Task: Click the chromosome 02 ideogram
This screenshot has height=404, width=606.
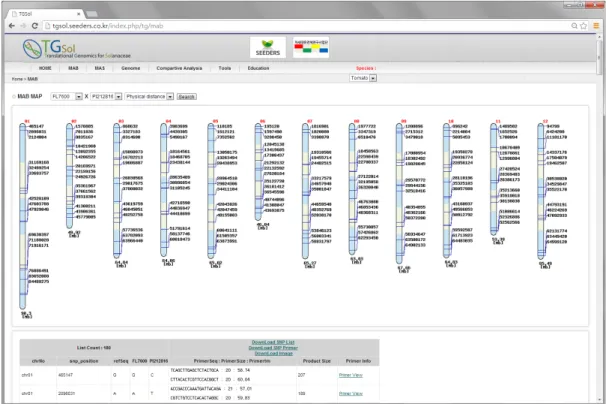Action: pyautogui.click(x=70, y=176)
